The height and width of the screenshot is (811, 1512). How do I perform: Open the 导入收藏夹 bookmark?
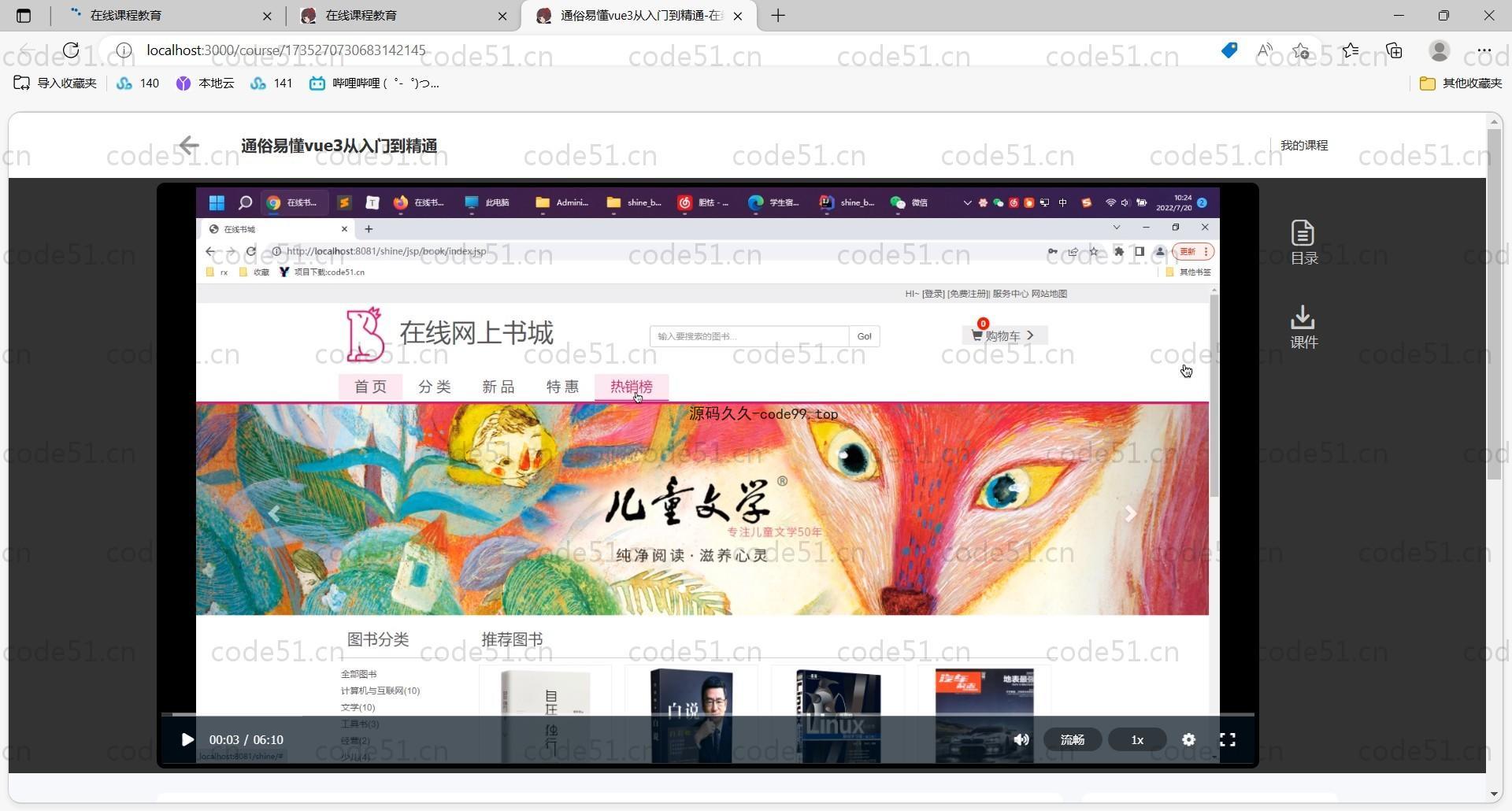tap(55, 83)
